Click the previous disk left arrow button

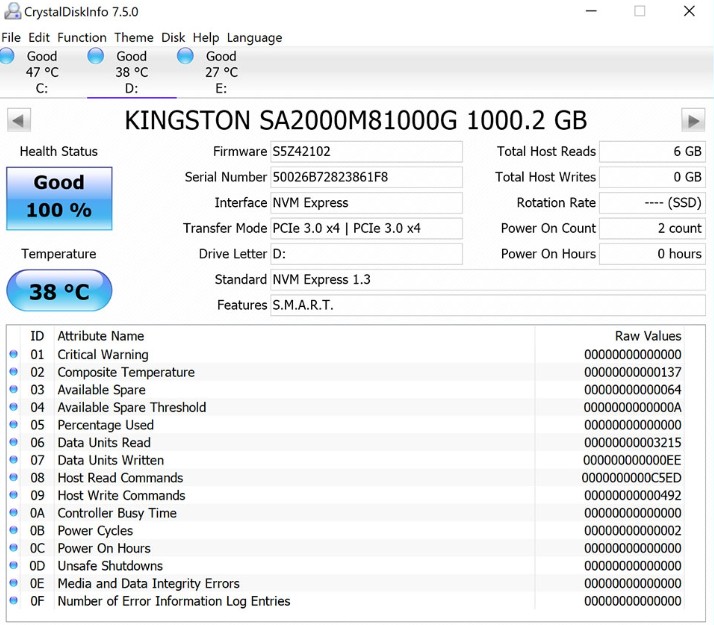[x=18, y=121]
